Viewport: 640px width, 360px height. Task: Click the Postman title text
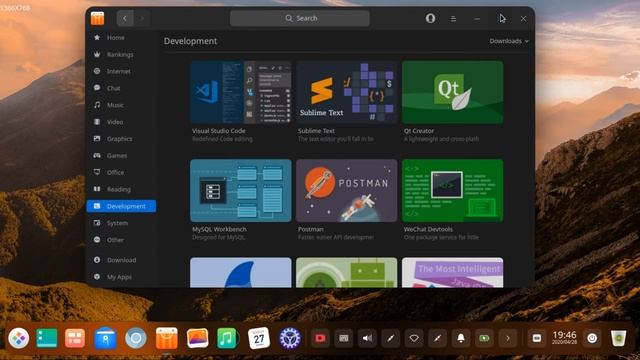(311, 229)
